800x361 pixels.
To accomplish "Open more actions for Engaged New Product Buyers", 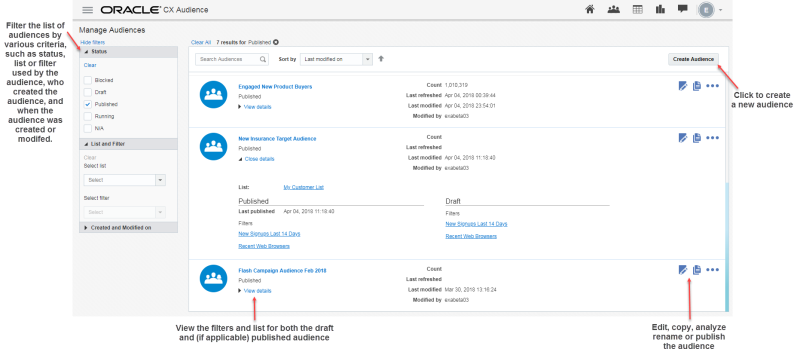I will pos(713,86).
